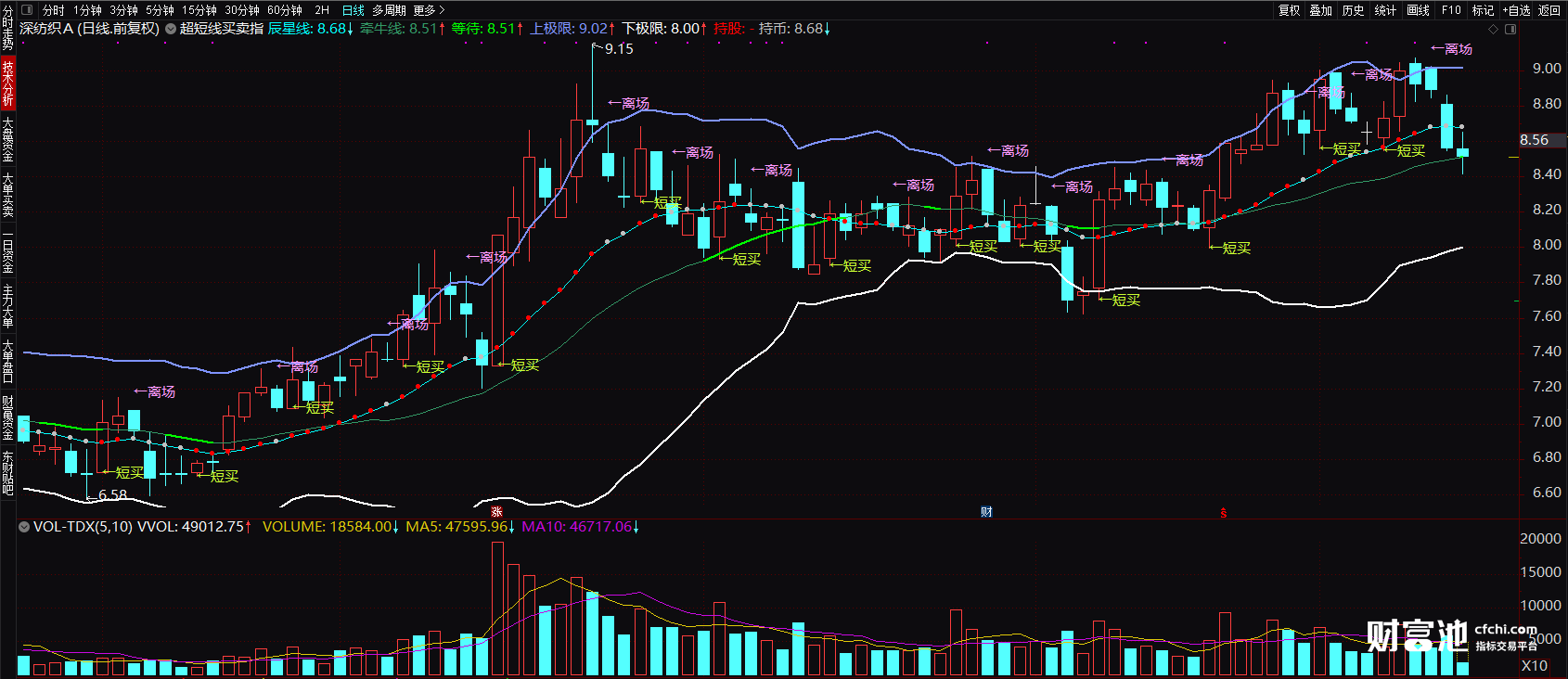
Task: Select the 日线 daily period
Action: [x=353, y=10]
